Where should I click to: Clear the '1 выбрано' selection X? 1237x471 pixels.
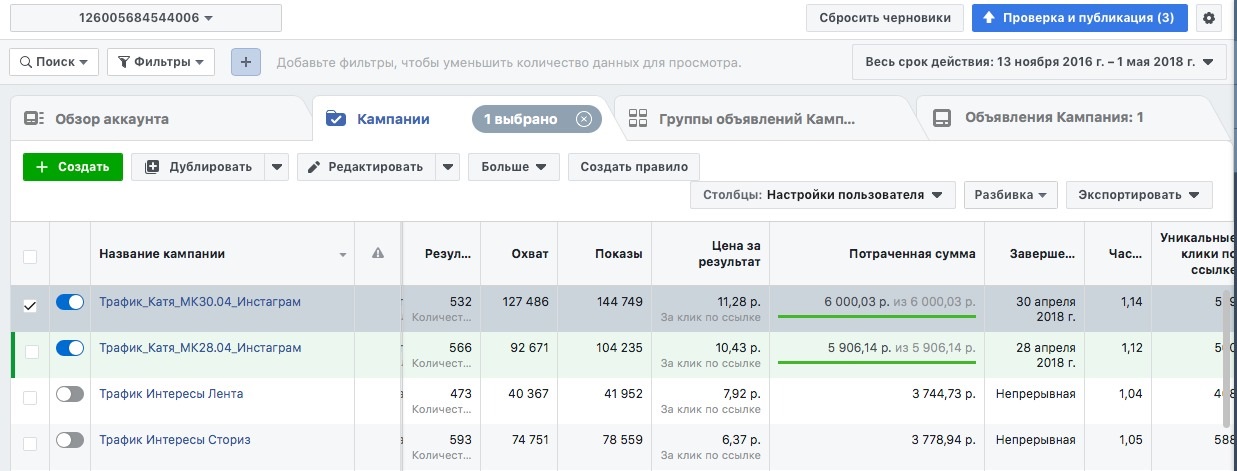tap(584, 119)
